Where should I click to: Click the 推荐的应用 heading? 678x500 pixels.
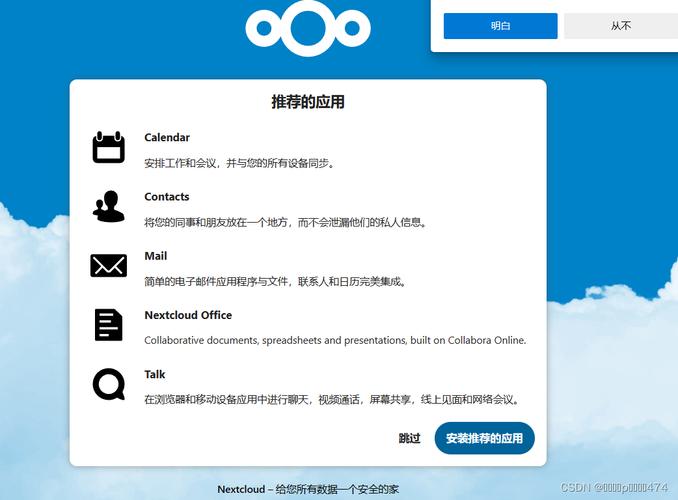[x=308, y=102]
